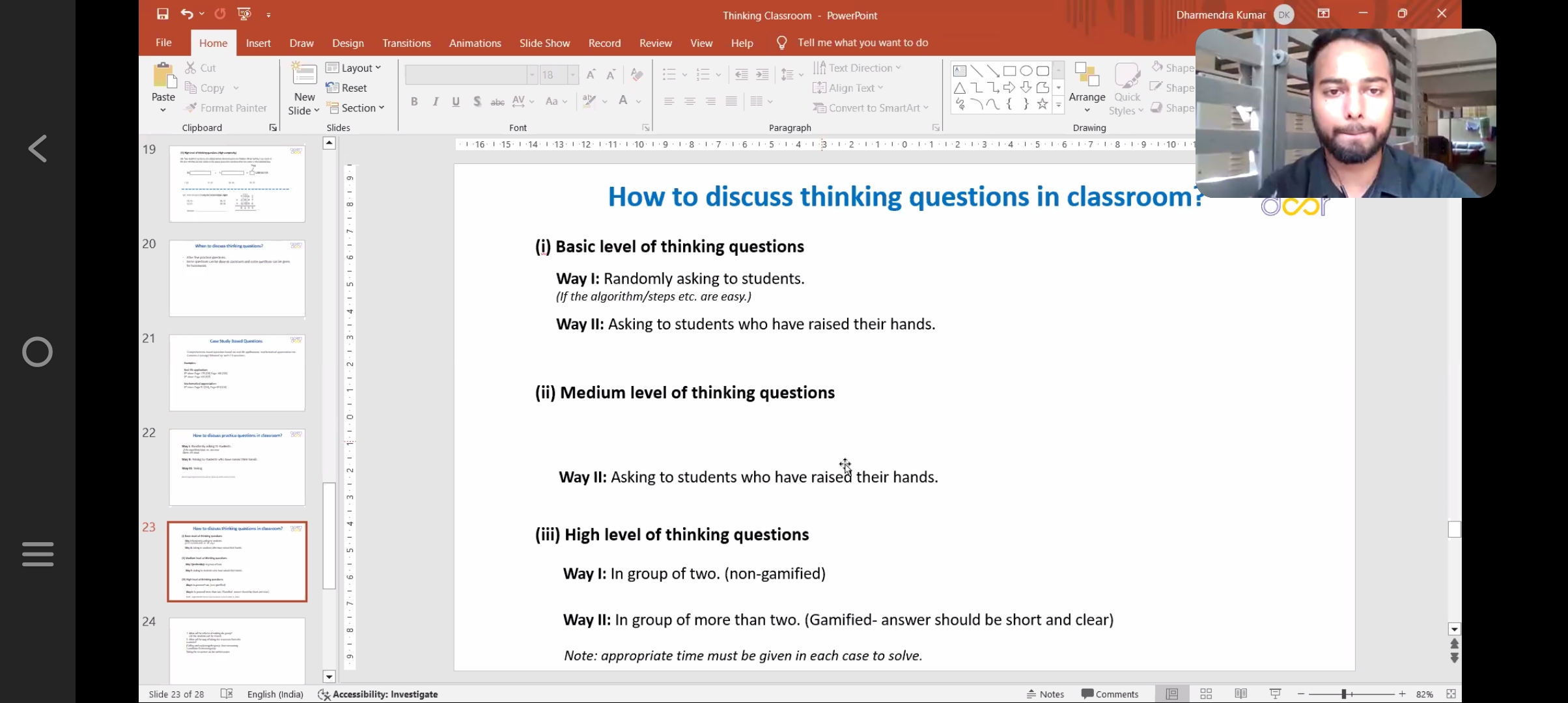Screen dimensions: 1568x703
Task: Insert a text box shape
Action: pos(959,71)
